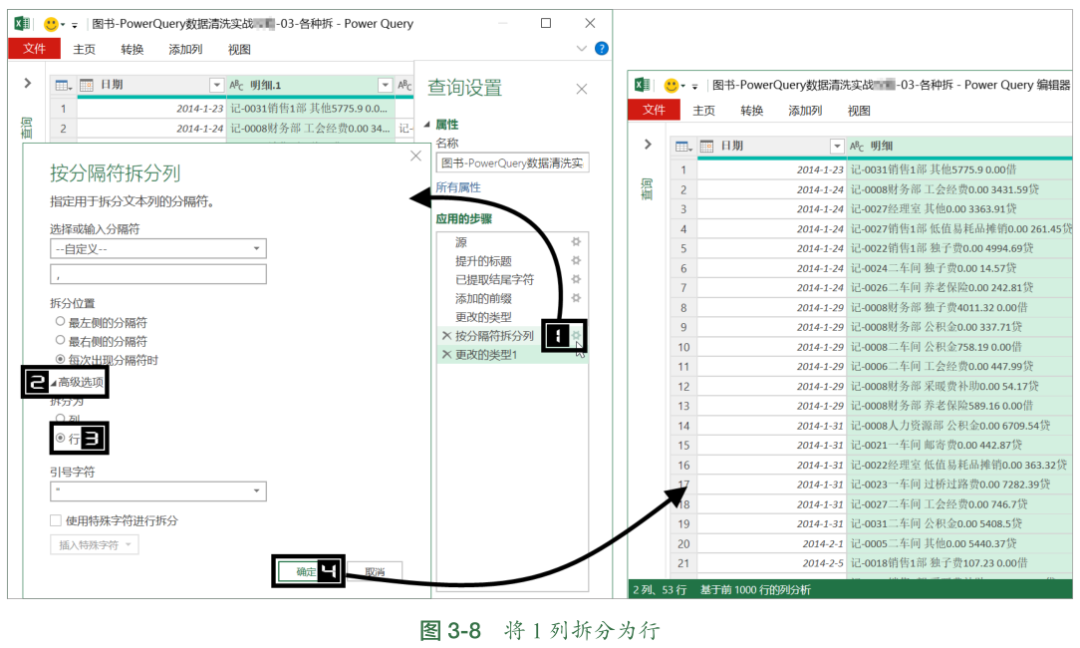This screenshot has height=648, width=1080.
Task: Click the Excel icon in right window
Action: click(x=642, y=85)
